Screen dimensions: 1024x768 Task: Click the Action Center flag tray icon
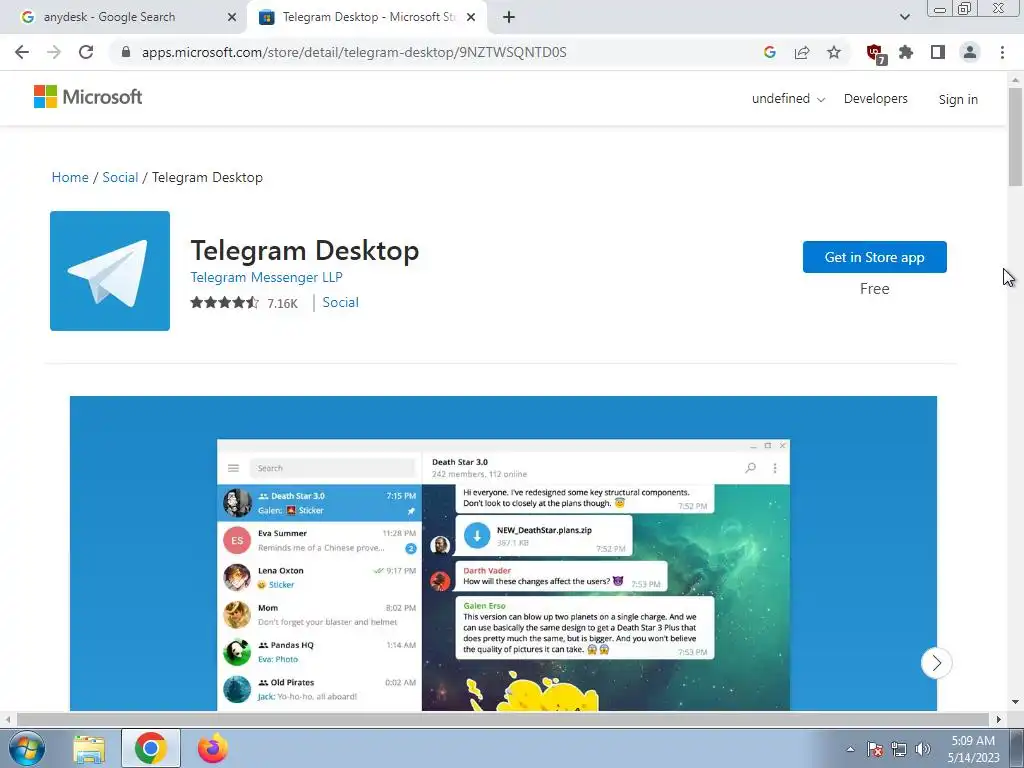[874, 749]
